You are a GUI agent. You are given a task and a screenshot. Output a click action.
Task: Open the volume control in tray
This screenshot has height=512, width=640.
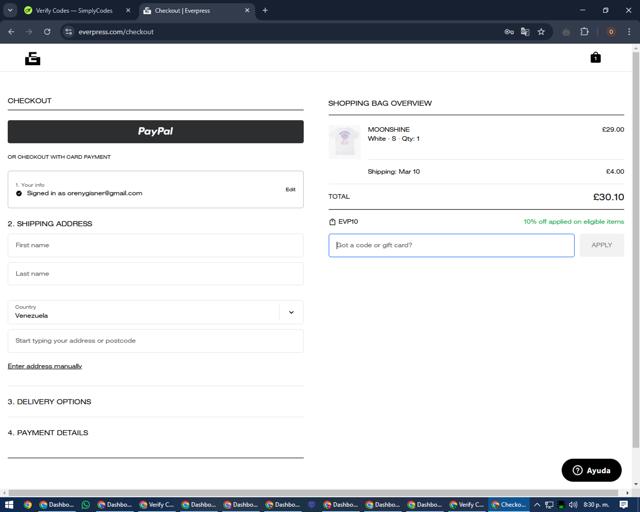pos(573,505)
